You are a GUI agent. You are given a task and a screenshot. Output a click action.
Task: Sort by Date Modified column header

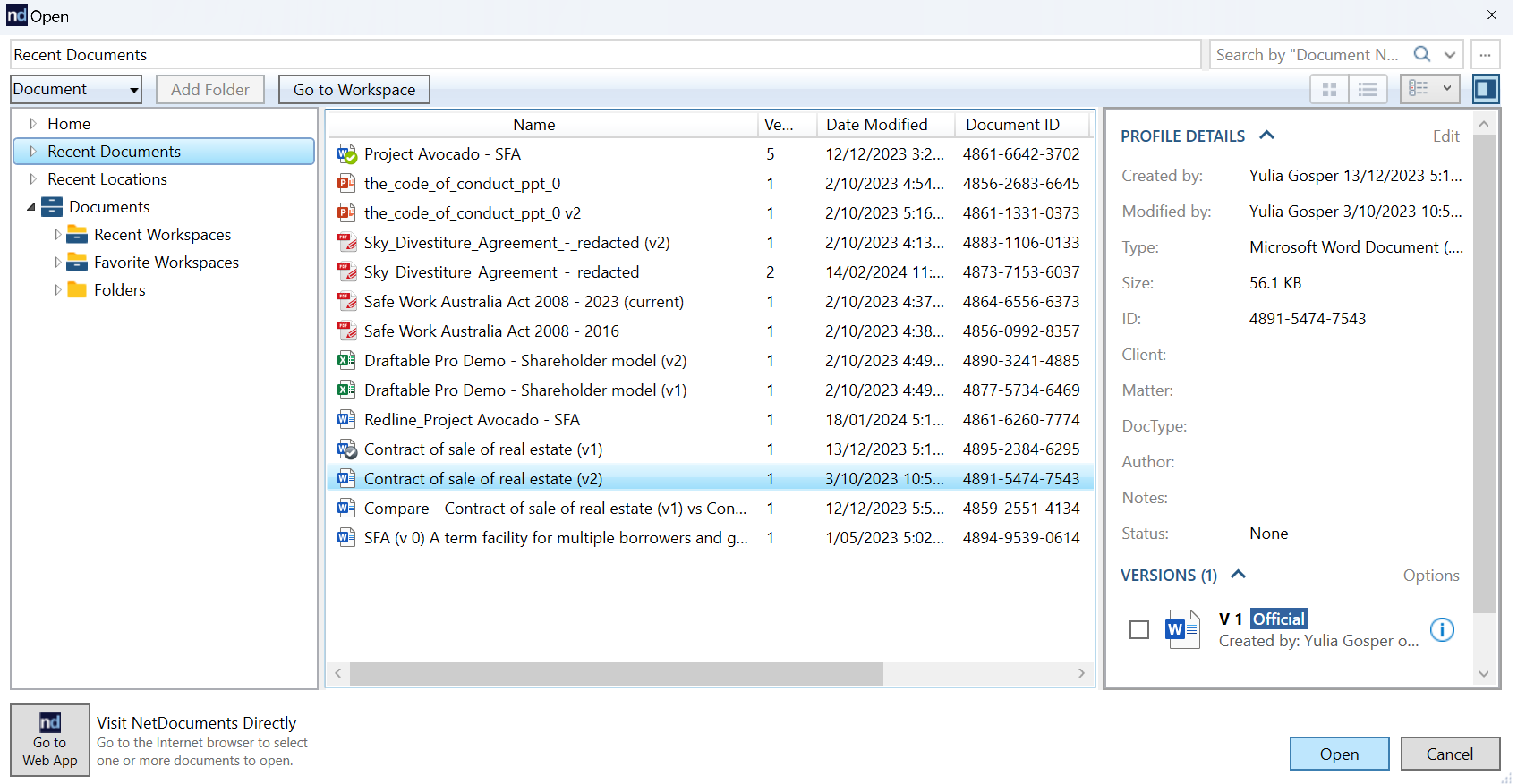click(876, 124)
